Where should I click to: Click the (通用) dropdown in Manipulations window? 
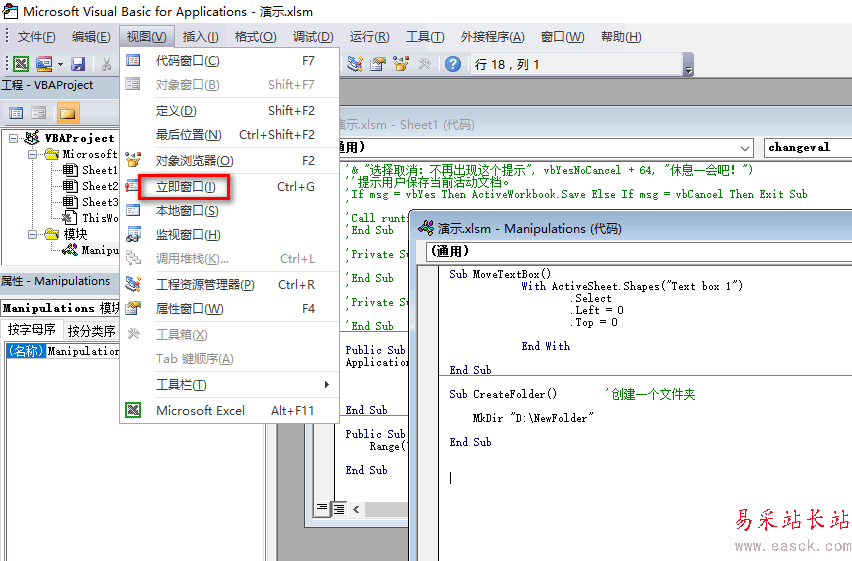pos(639,251)
